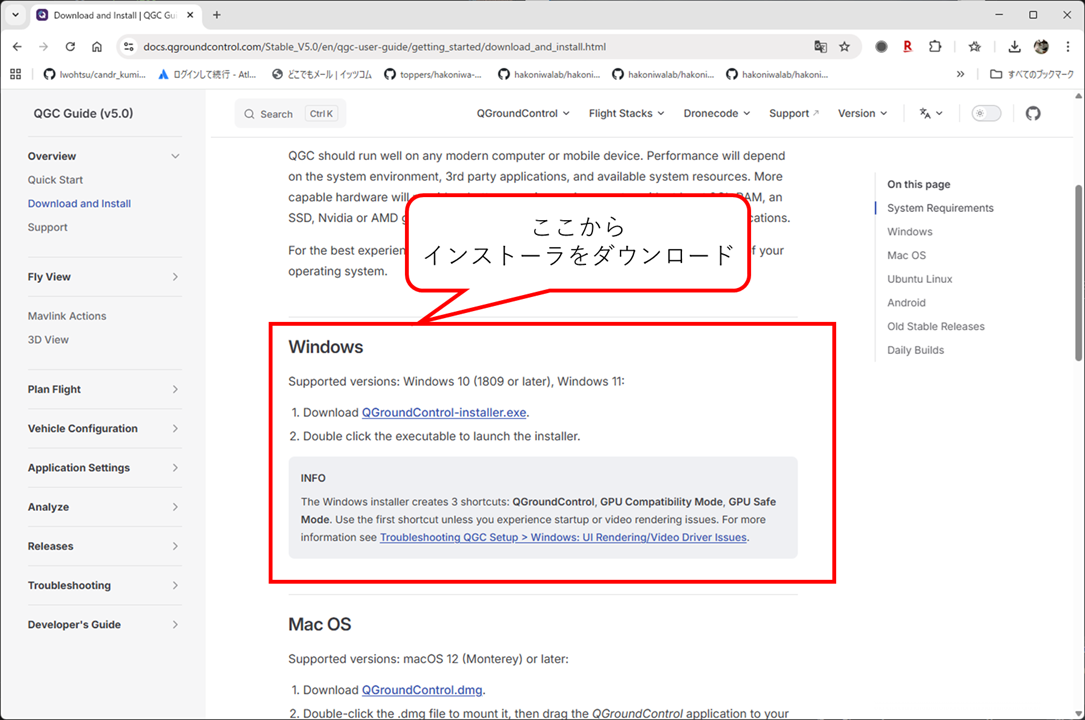Open the bookmarks apps grid icon

click(15, 74)
